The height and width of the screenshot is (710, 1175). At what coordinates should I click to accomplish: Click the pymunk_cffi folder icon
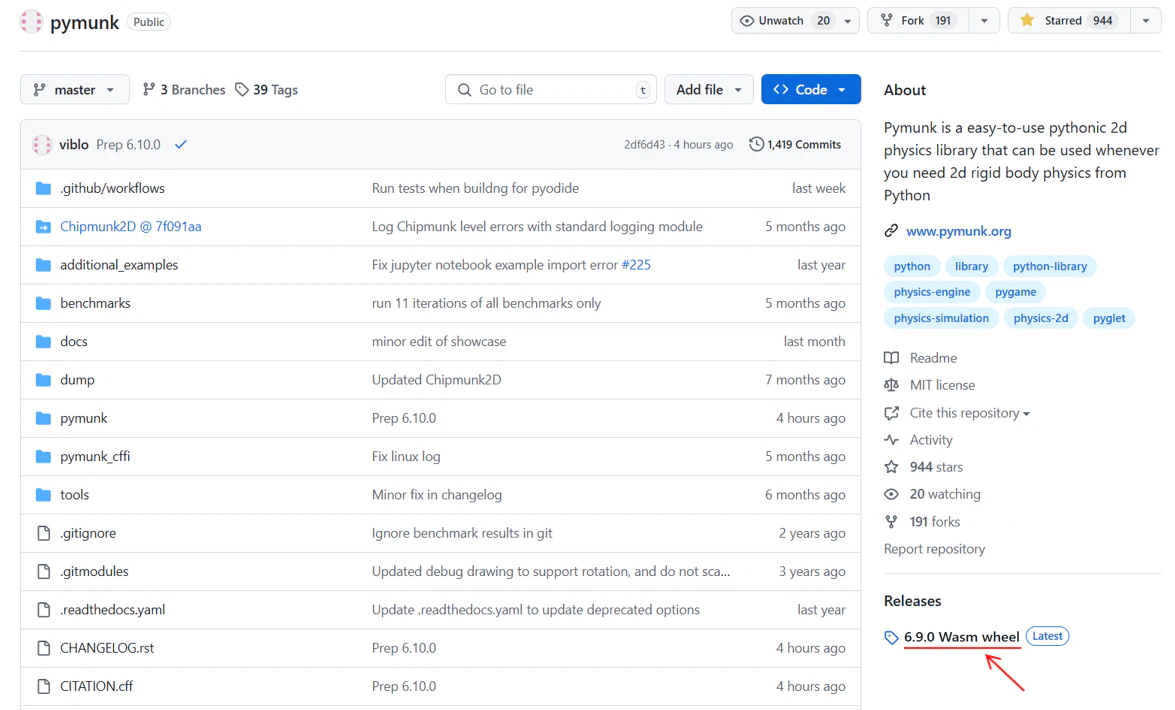[43, 456]
